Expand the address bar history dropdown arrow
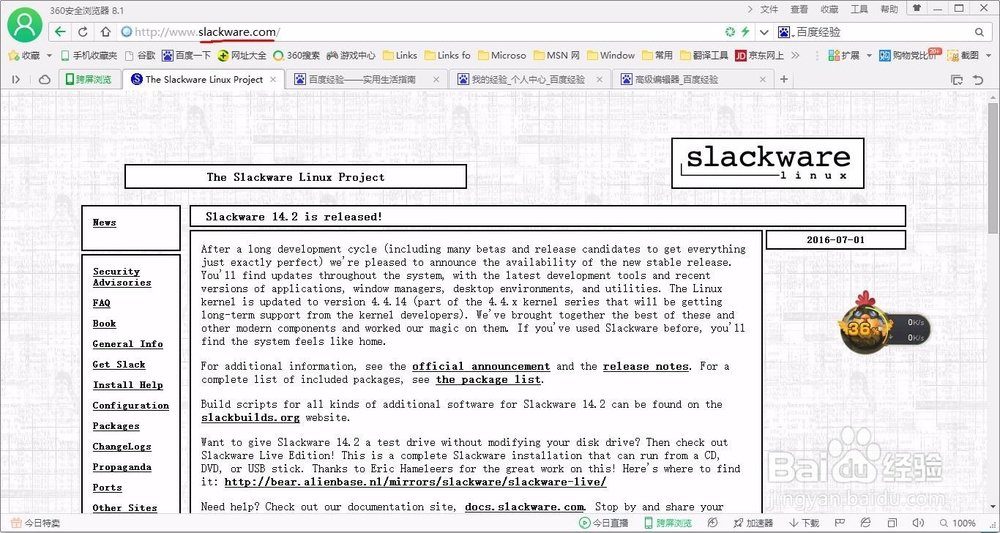The image size is (1000, 533). [764, 32]
